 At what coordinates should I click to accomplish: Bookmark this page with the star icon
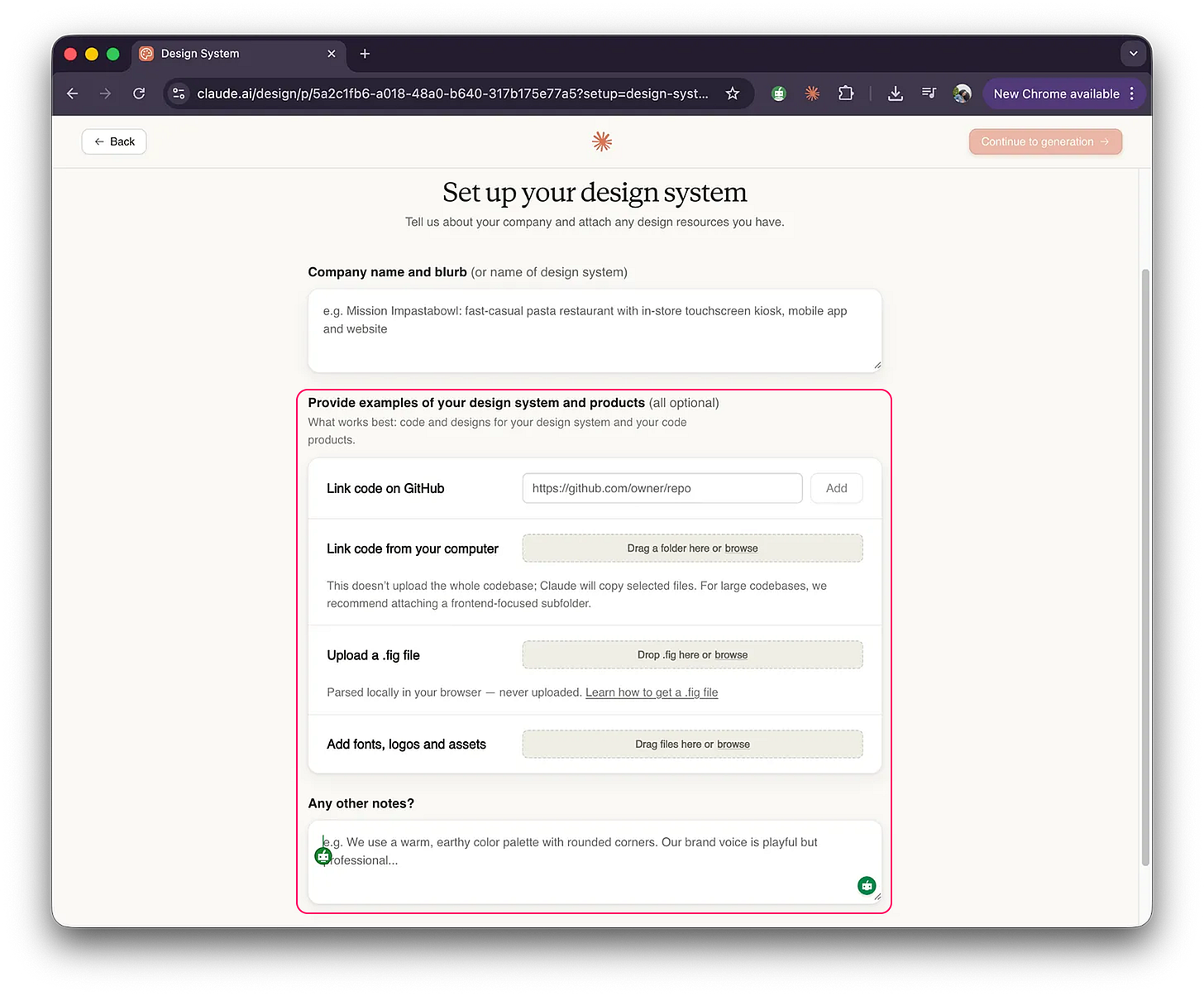click(x=732, y=93)
